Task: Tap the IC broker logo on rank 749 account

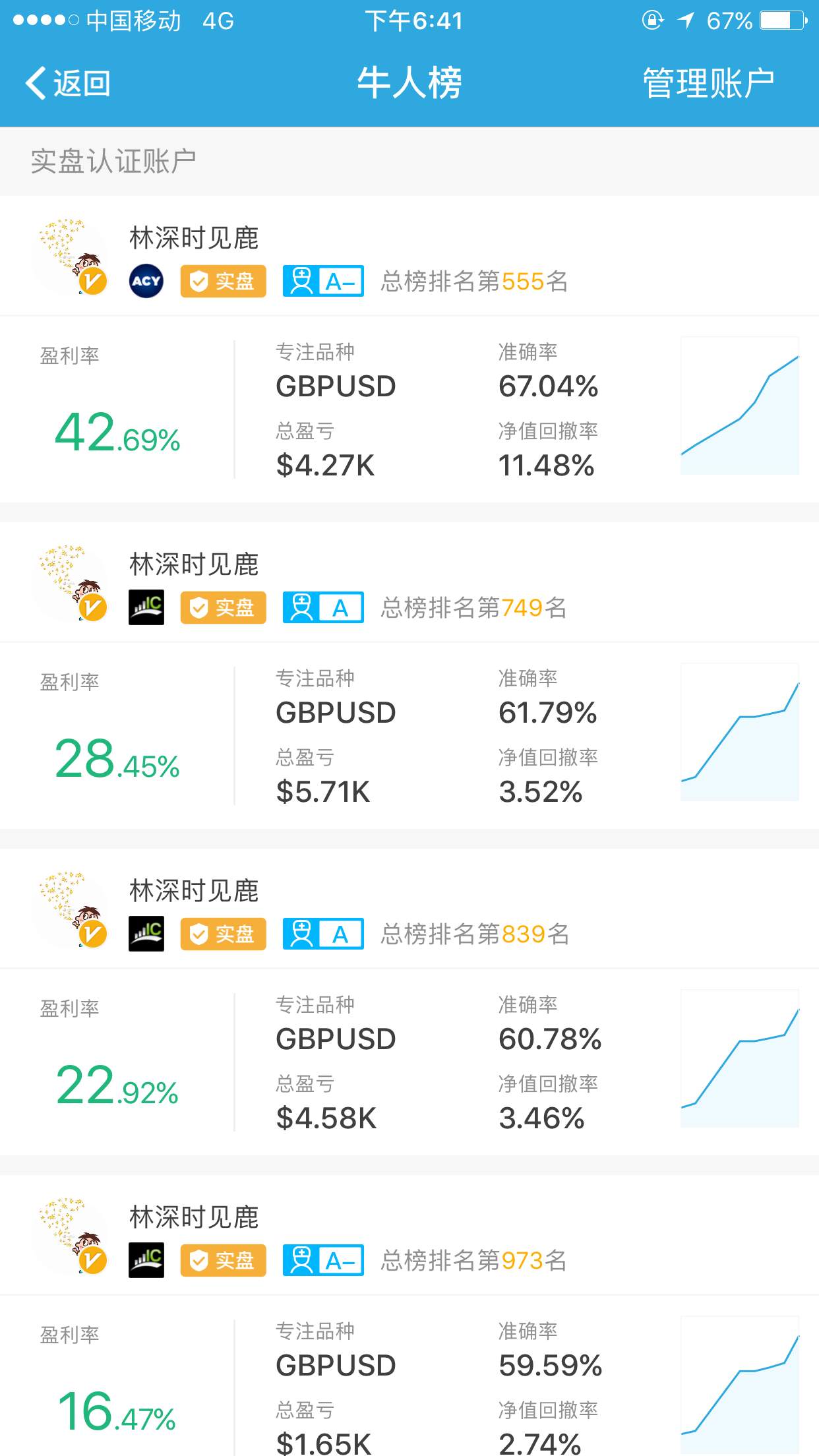Action: tap(146, 607)
